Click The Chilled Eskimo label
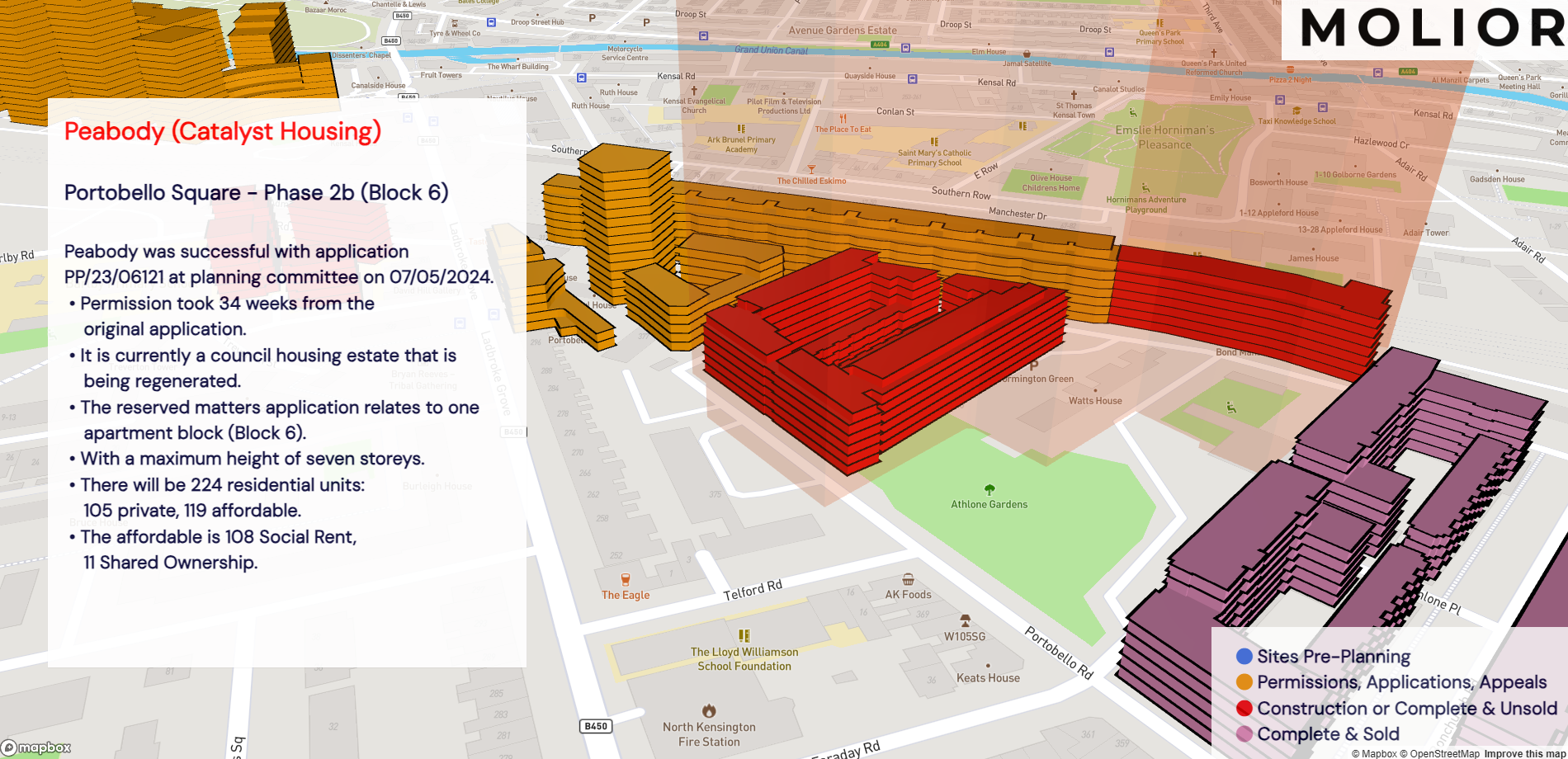The image size is (1568, 759). coord(811,181)
